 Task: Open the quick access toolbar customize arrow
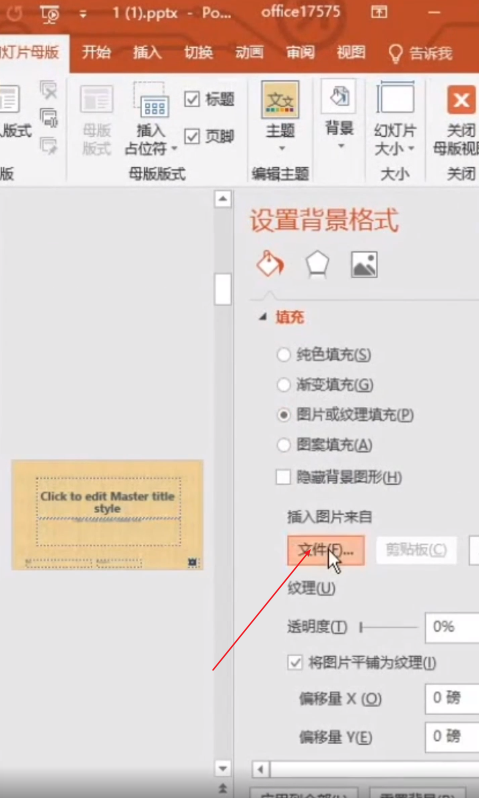tap(83, 14)
